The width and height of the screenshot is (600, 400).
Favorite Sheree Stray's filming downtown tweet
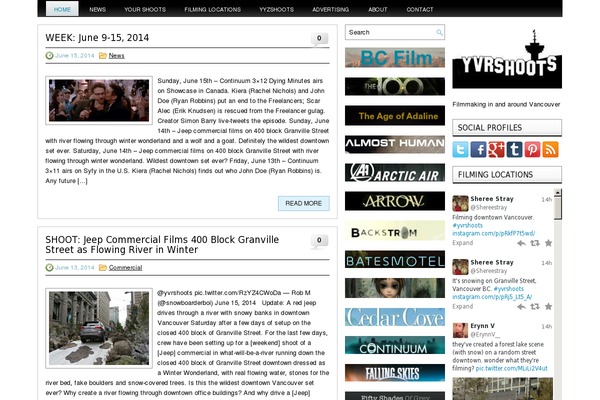(548, 243)
